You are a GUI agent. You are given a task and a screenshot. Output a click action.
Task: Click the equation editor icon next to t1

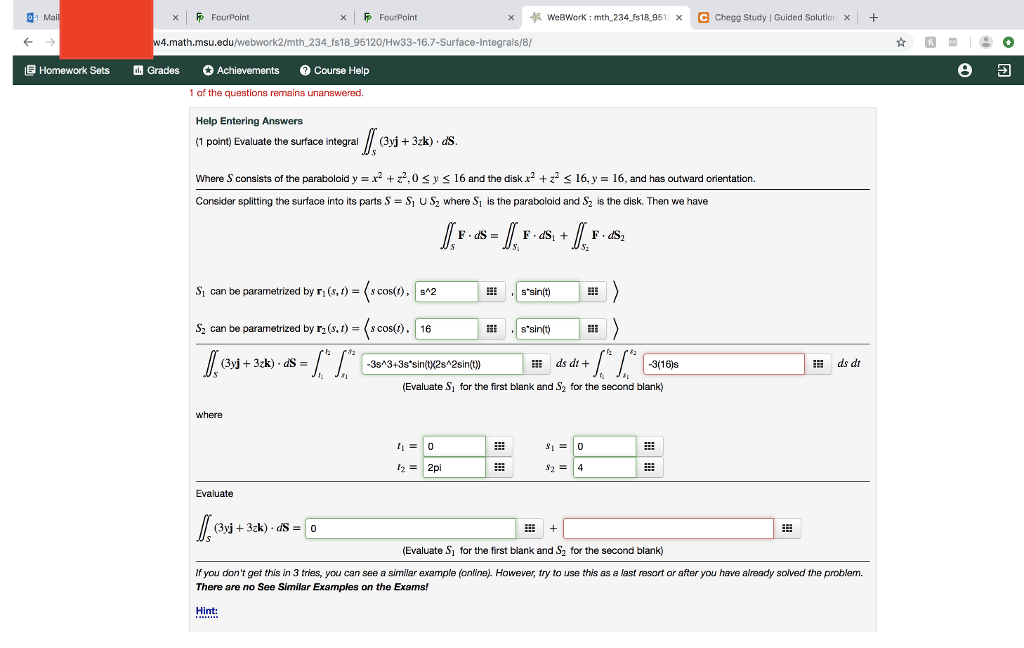click(x=499, y=445)
